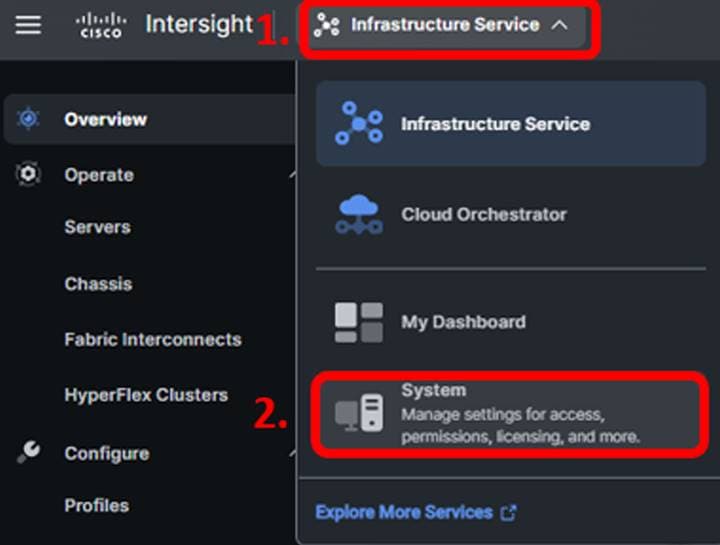720x545 pixels.
Task: Click the System description text
Action: click(520, 426)
